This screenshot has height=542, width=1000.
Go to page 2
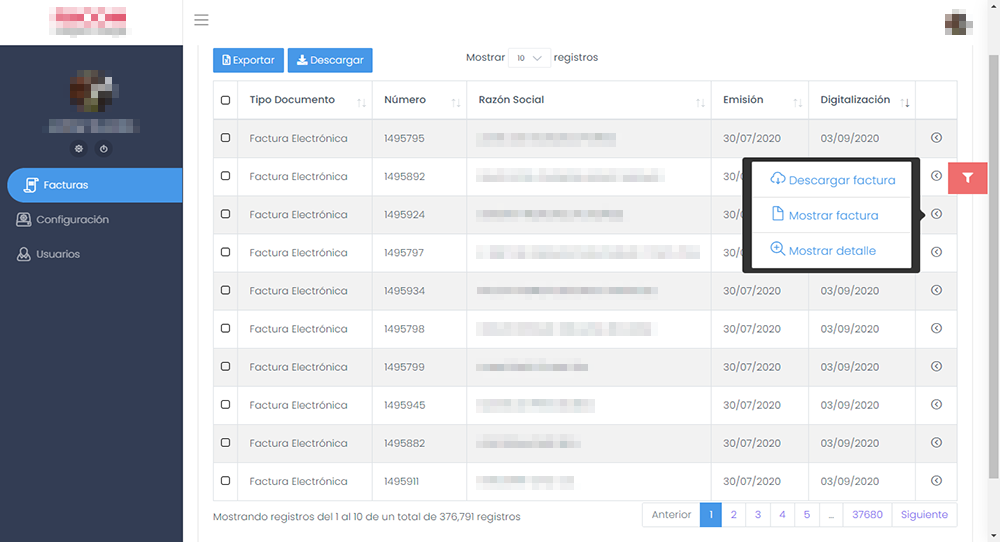click(x=733, y=515)
